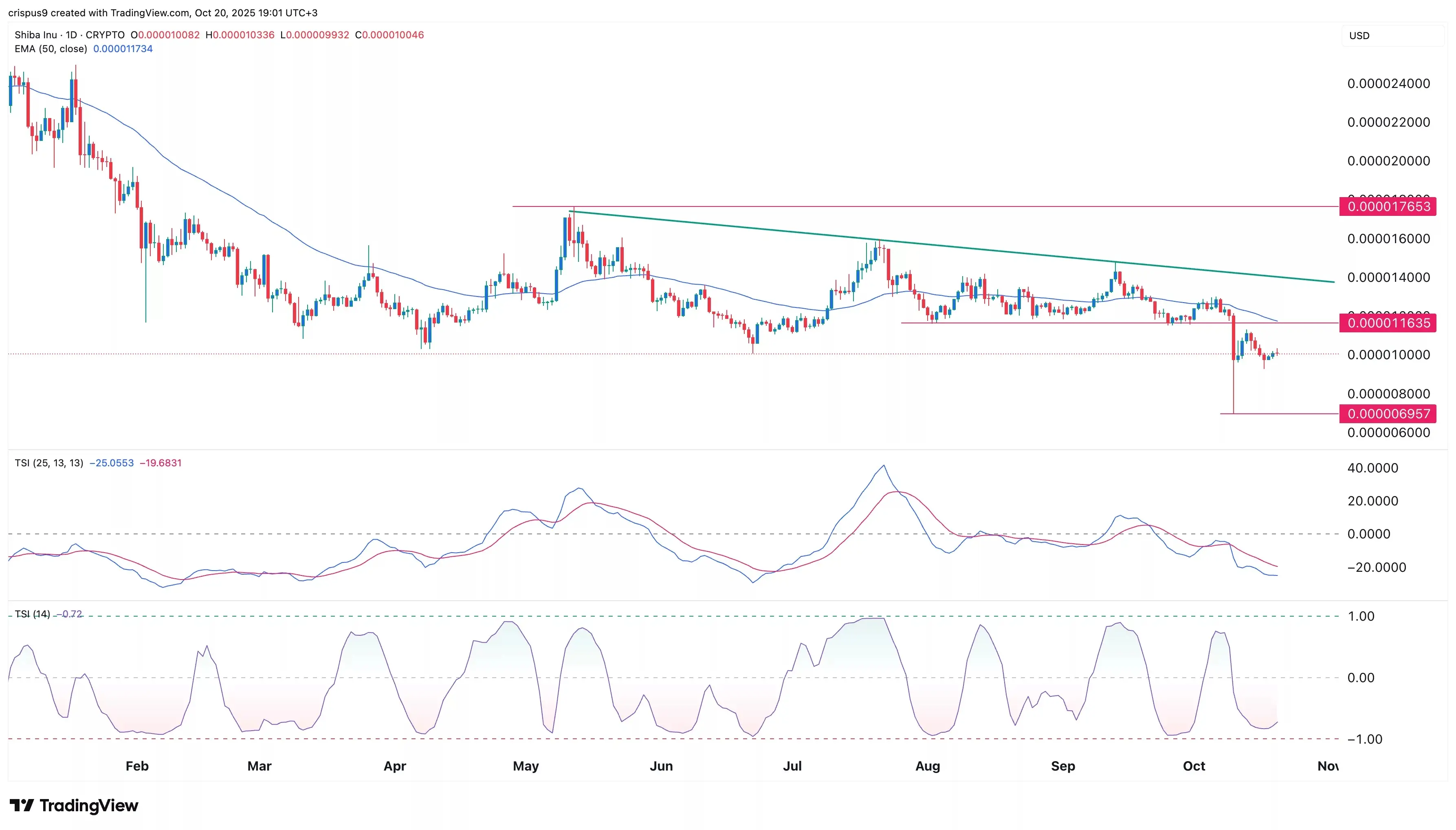Viewport: 1456px width, 830px height.
Task: Click the Feb label on time axis
Action: [x=137, y=766]
